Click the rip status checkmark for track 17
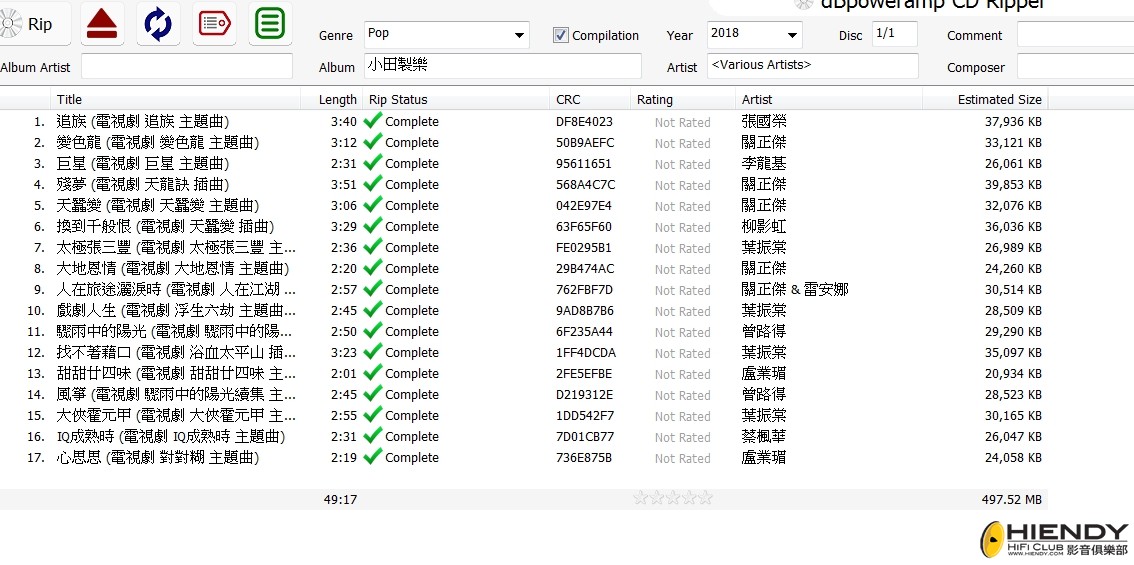Screen dimensions: 1134x565 [373, 457]
